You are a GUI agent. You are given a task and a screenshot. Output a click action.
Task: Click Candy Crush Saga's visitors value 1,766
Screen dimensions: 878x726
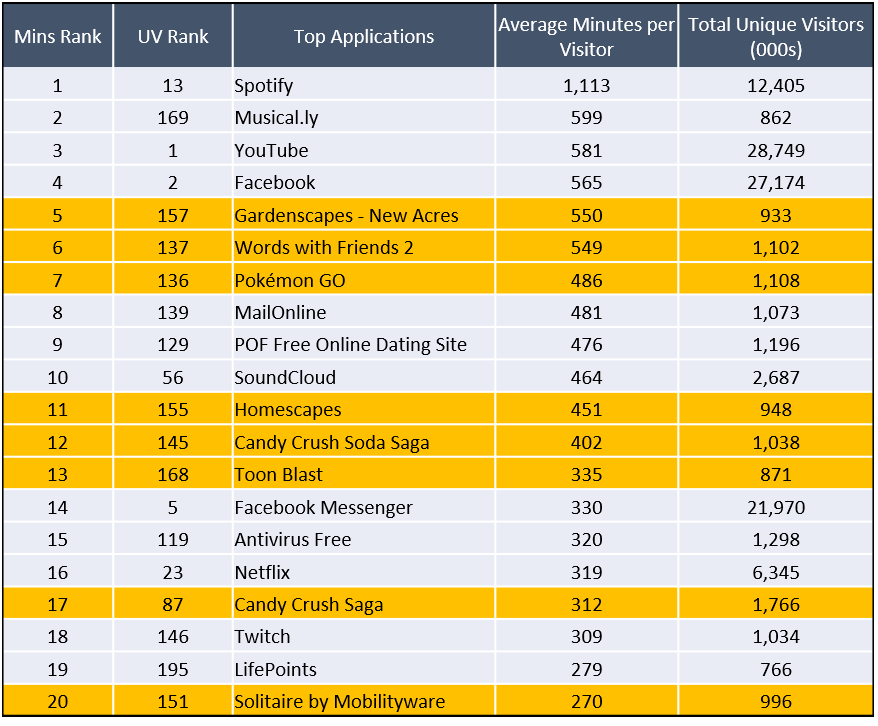point(776,605)
